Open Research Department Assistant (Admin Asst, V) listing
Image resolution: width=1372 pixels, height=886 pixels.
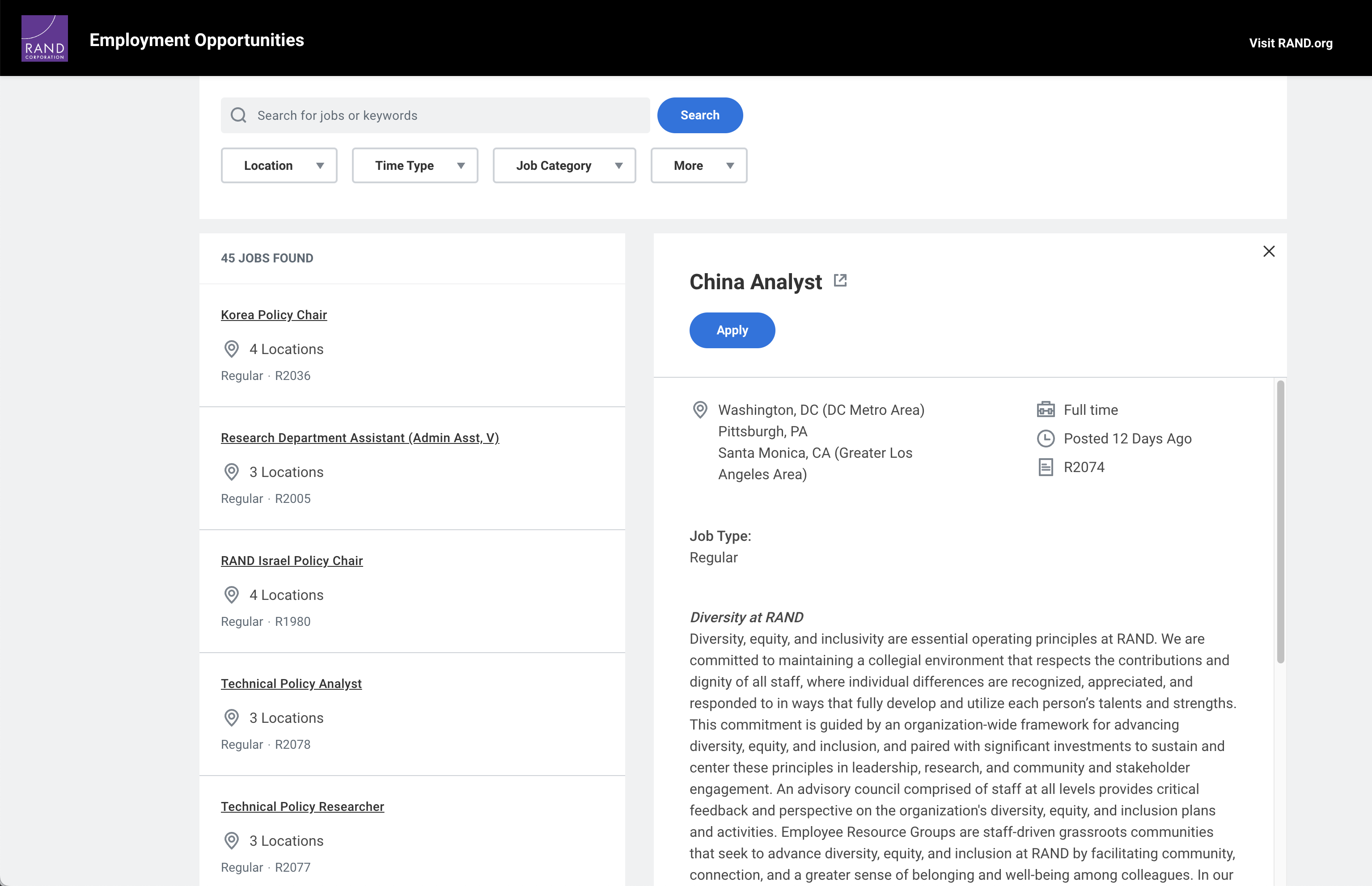click(360, 438)
